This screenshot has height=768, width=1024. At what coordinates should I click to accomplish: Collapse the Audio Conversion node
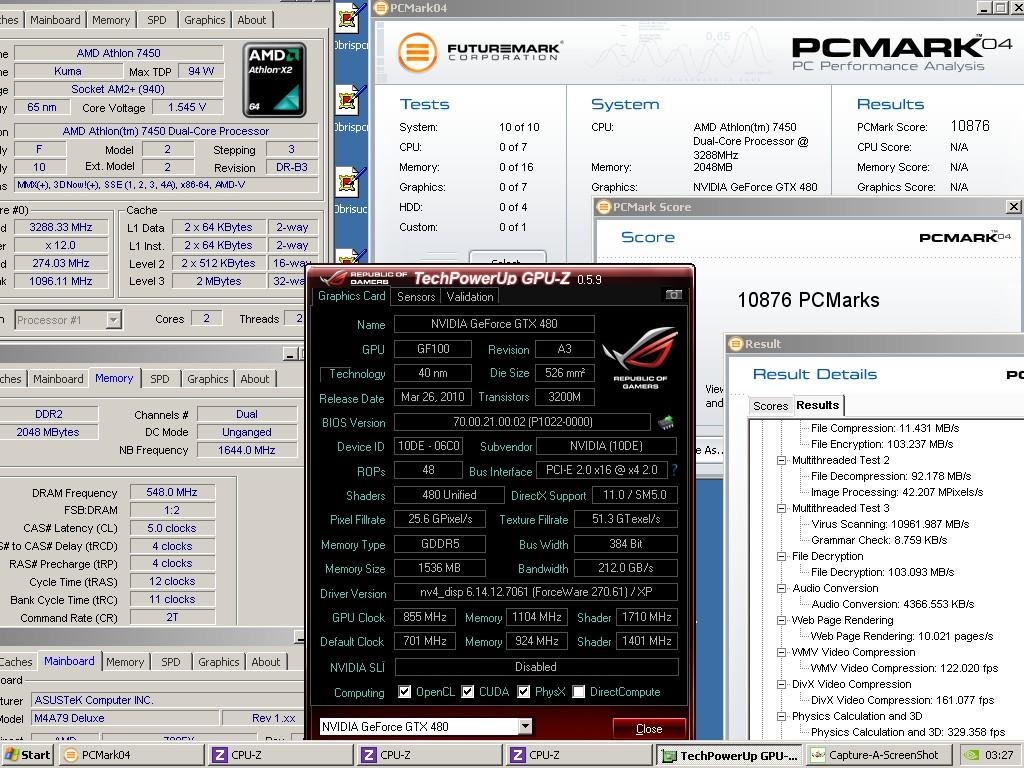click(781, 588)
